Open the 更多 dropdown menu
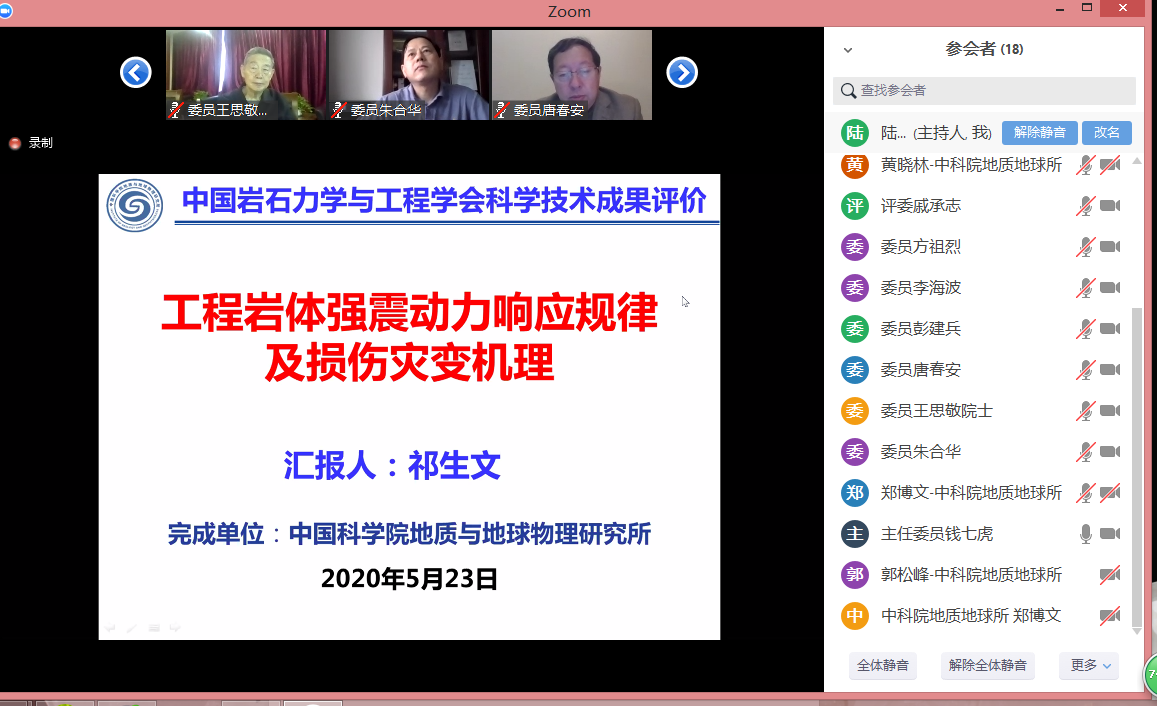 [1089, 665]
